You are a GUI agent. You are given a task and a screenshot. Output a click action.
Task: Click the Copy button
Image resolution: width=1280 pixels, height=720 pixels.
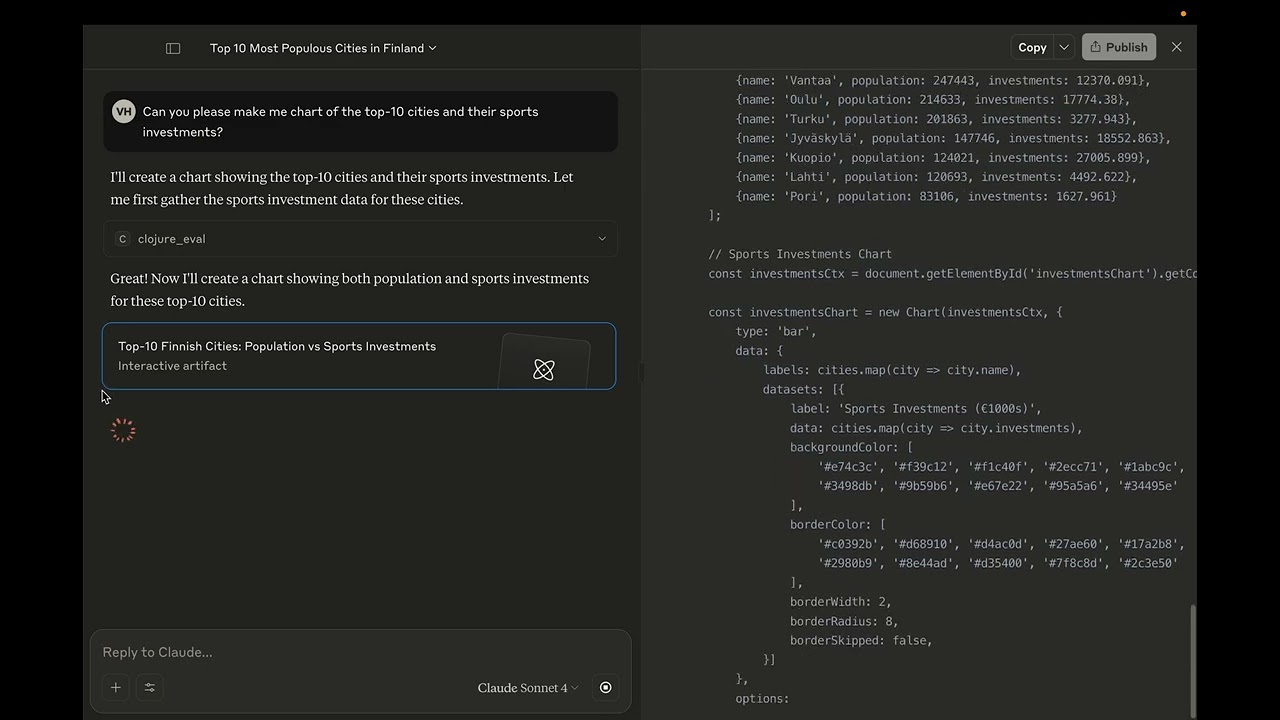[1032, 47]
